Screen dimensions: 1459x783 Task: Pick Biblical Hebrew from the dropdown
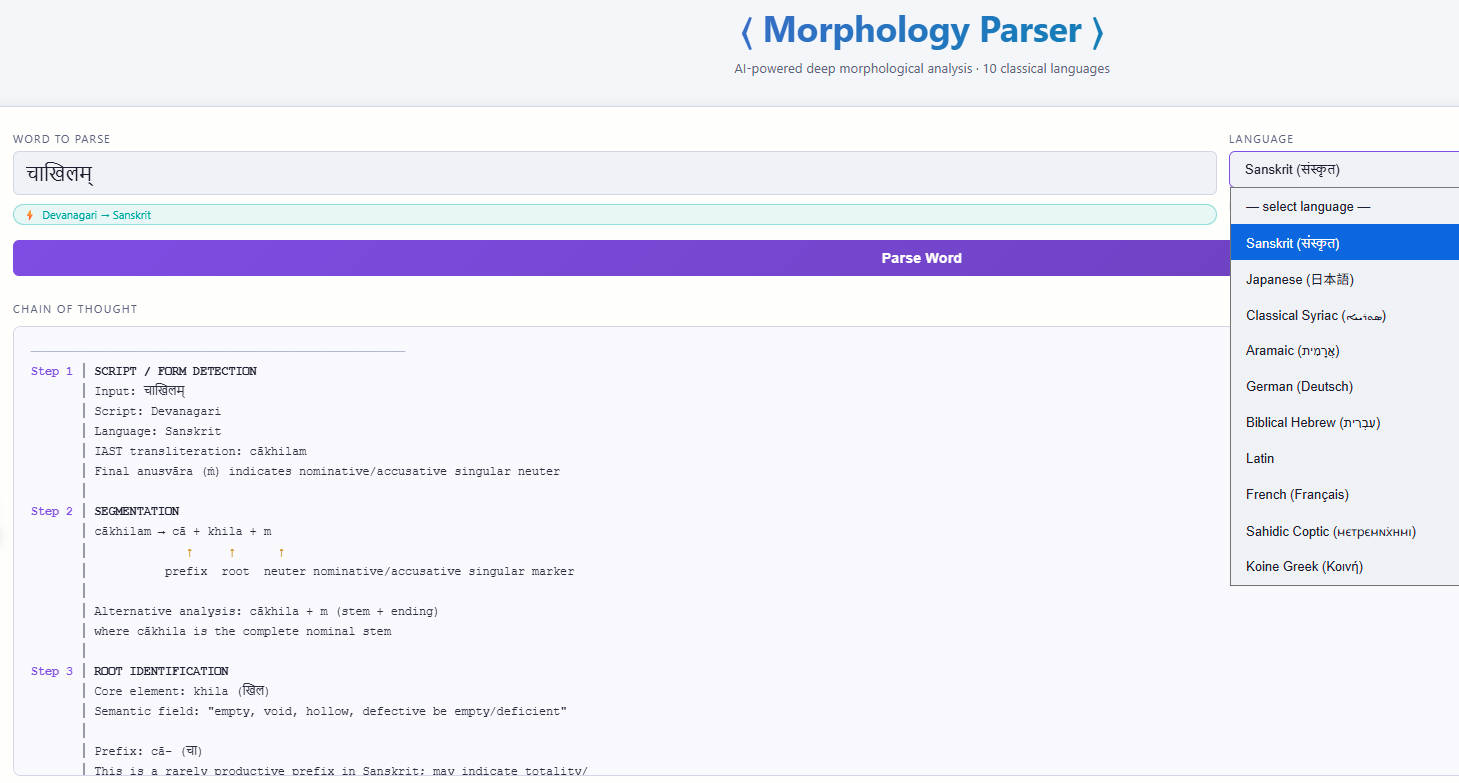pyautogui.click(x=1312, y=423)
